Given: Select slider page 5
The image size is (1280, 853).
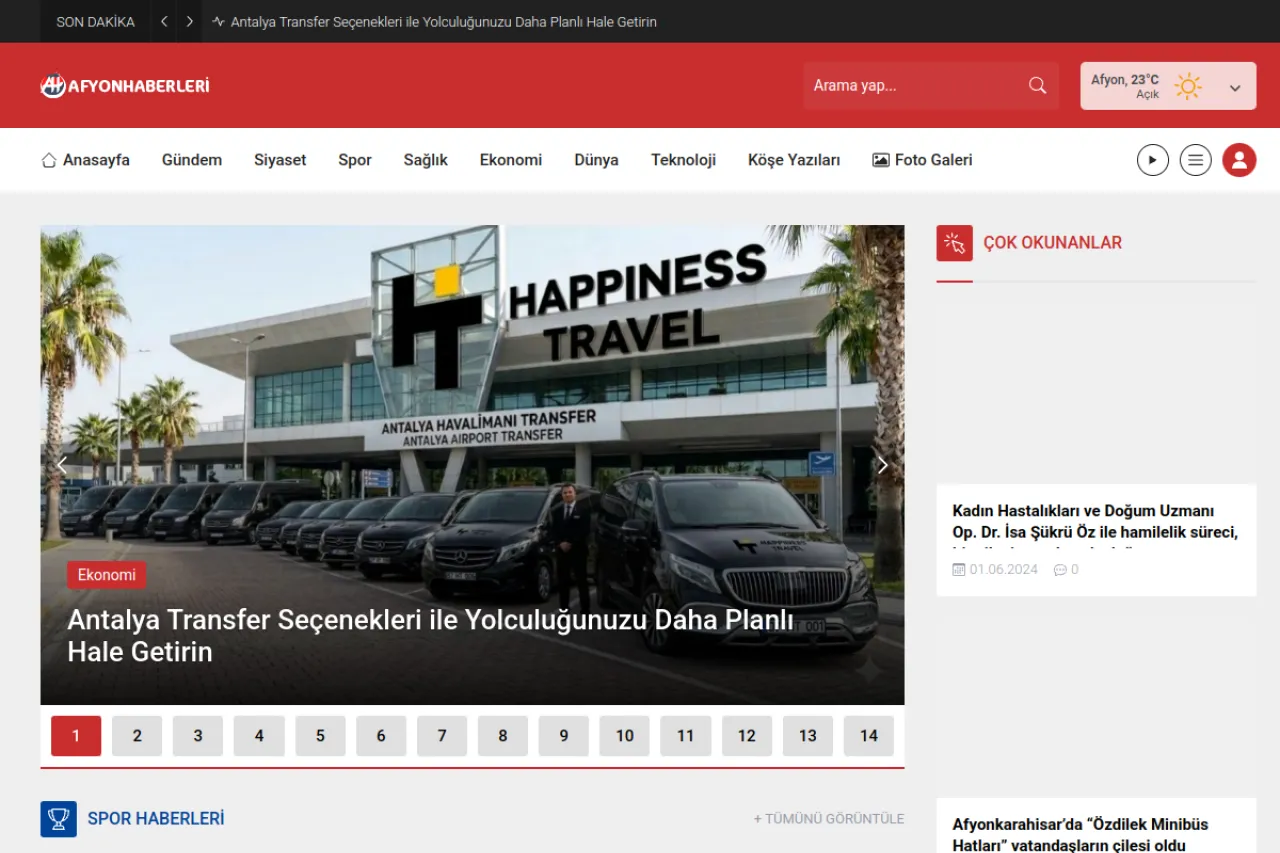Looking at the screenshot, I should point(320,736).
